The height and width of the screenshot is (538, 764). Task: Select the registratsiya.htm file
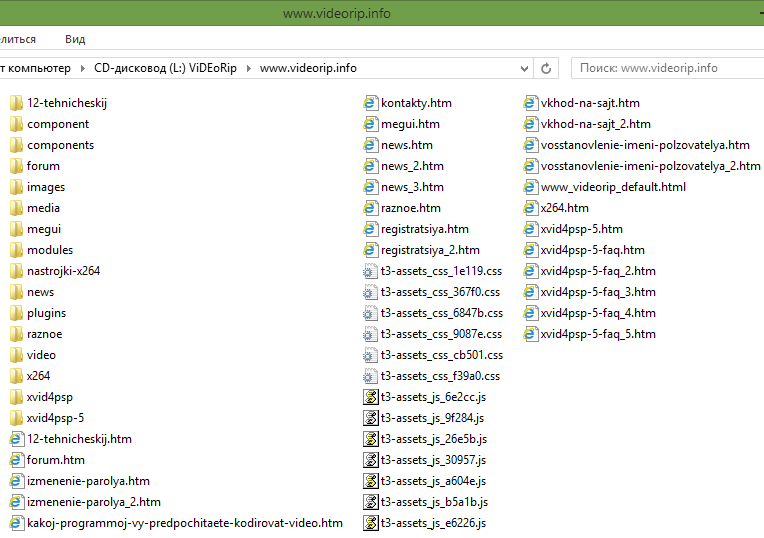coord(424,229)
